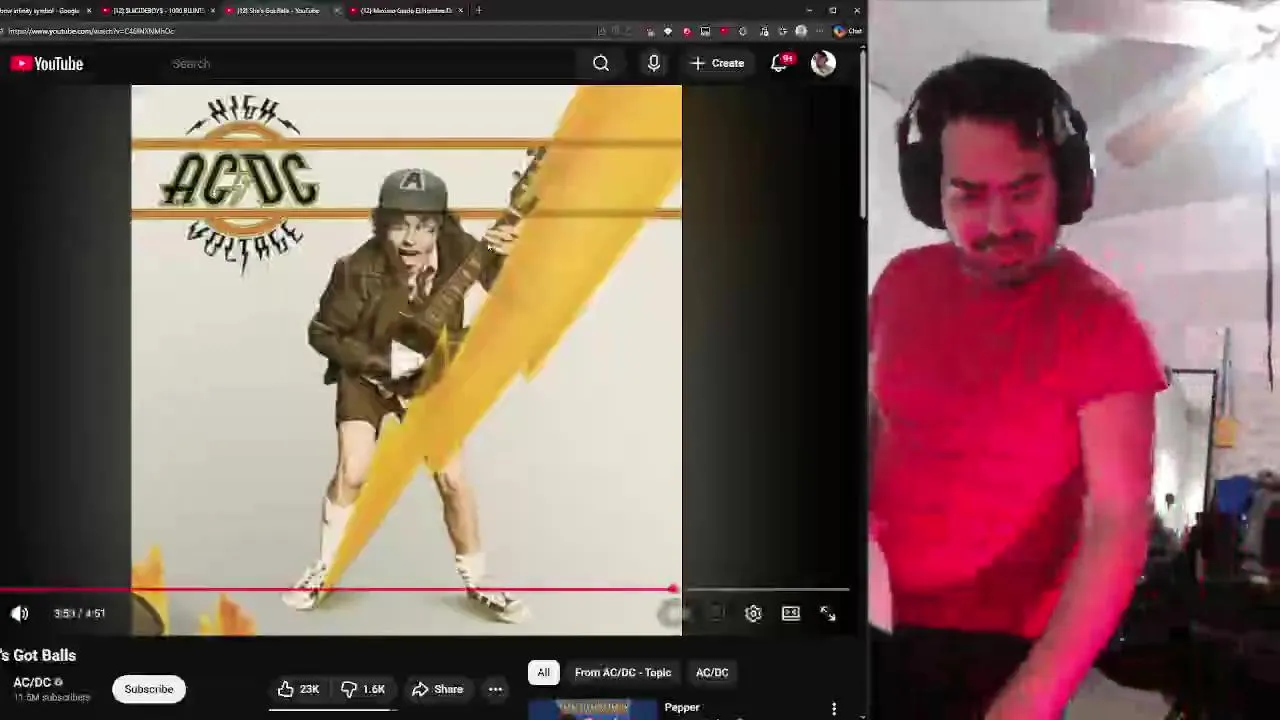Image resolution: width=1280 pixels, height=720 pixels.
Task: Switch to the Maximo Grado browser tab
Action: pos(405,10)
